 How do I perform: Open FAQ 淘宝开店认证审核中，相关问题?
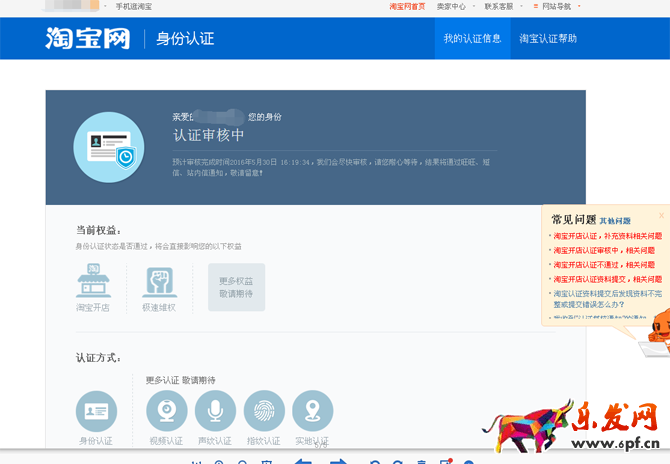pos(604,250)
